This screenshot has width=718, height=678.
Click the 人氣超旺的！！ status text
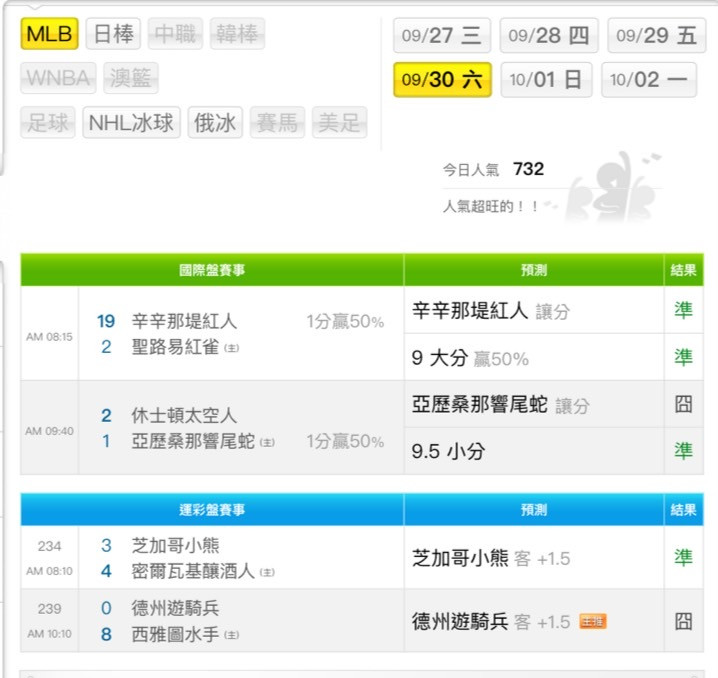click(491, 206)
